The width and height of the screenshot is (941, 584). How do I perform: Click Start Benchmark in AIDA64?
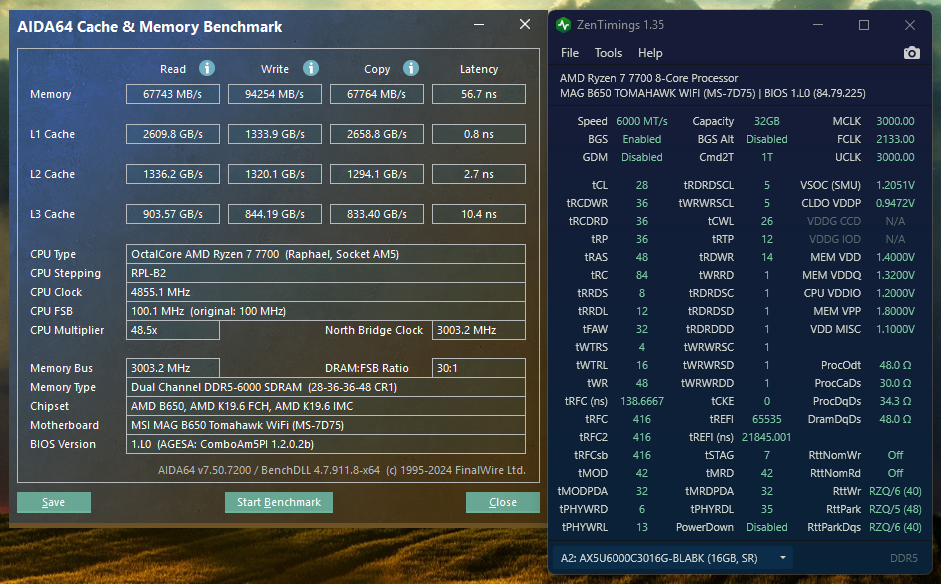(278, 502)
